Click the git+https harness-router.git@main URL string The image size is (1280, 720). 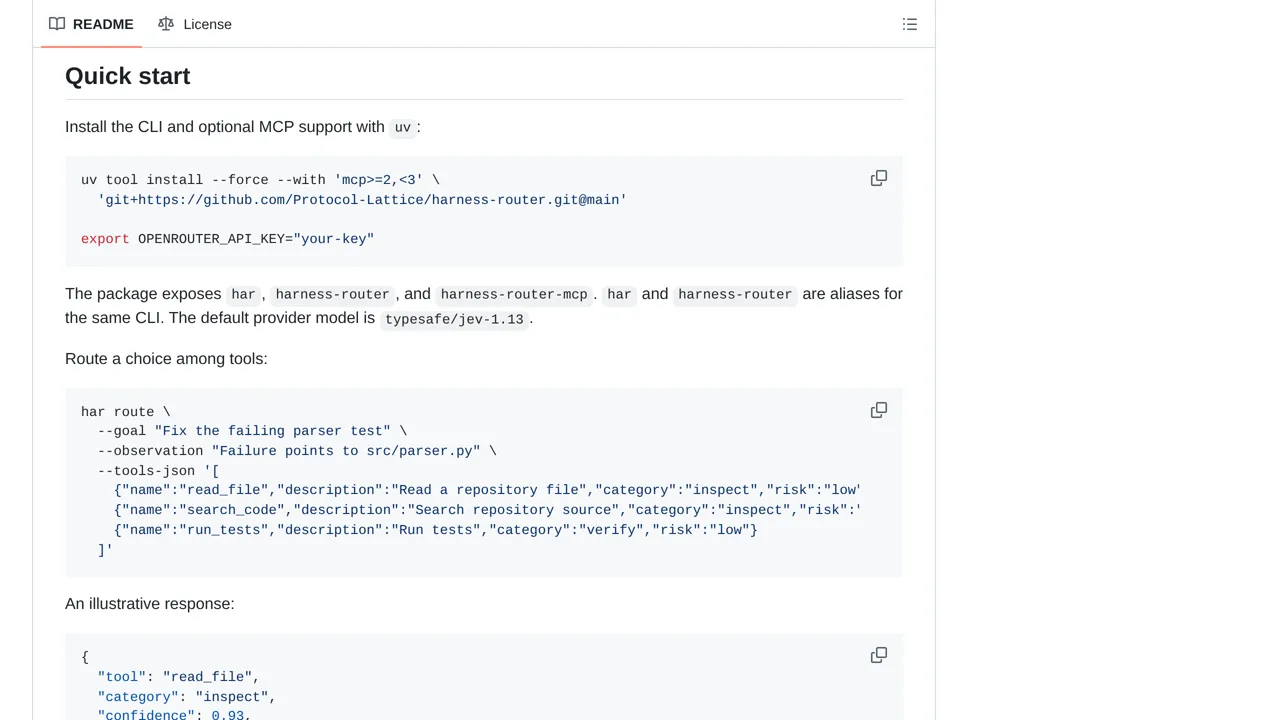pyautogui.click(x=362, y=200)
